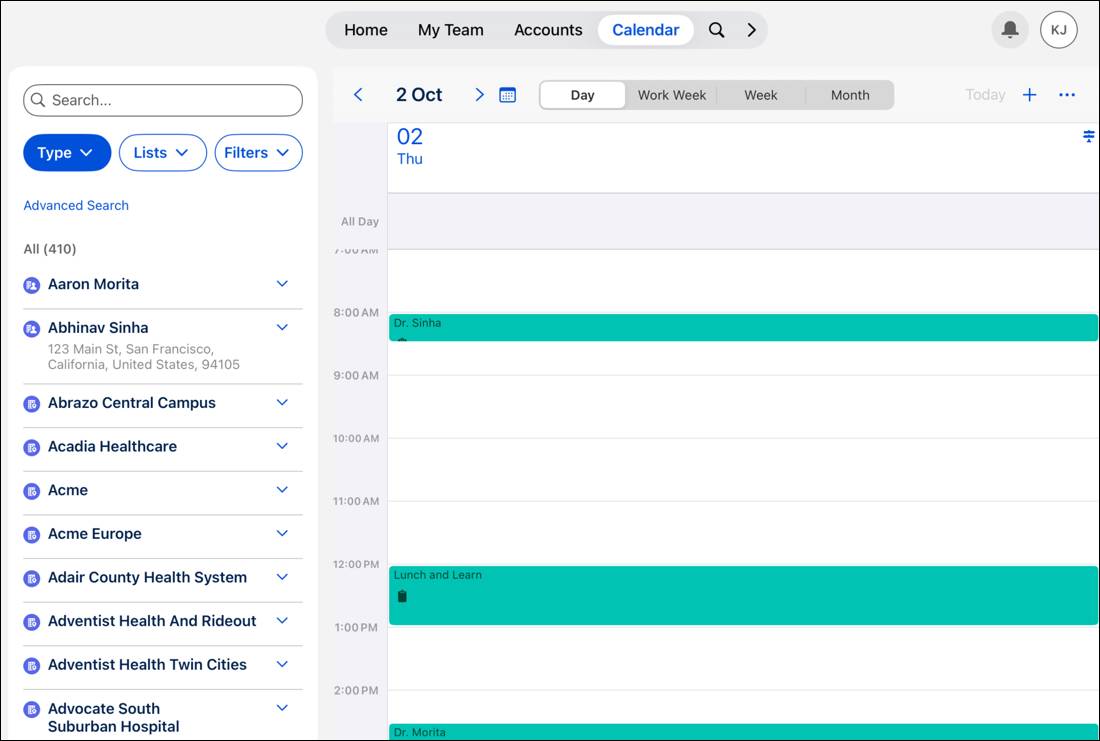Click Acme Europe account icon
The height and width of the screenshot is (741, 1100).
[32, 535]
